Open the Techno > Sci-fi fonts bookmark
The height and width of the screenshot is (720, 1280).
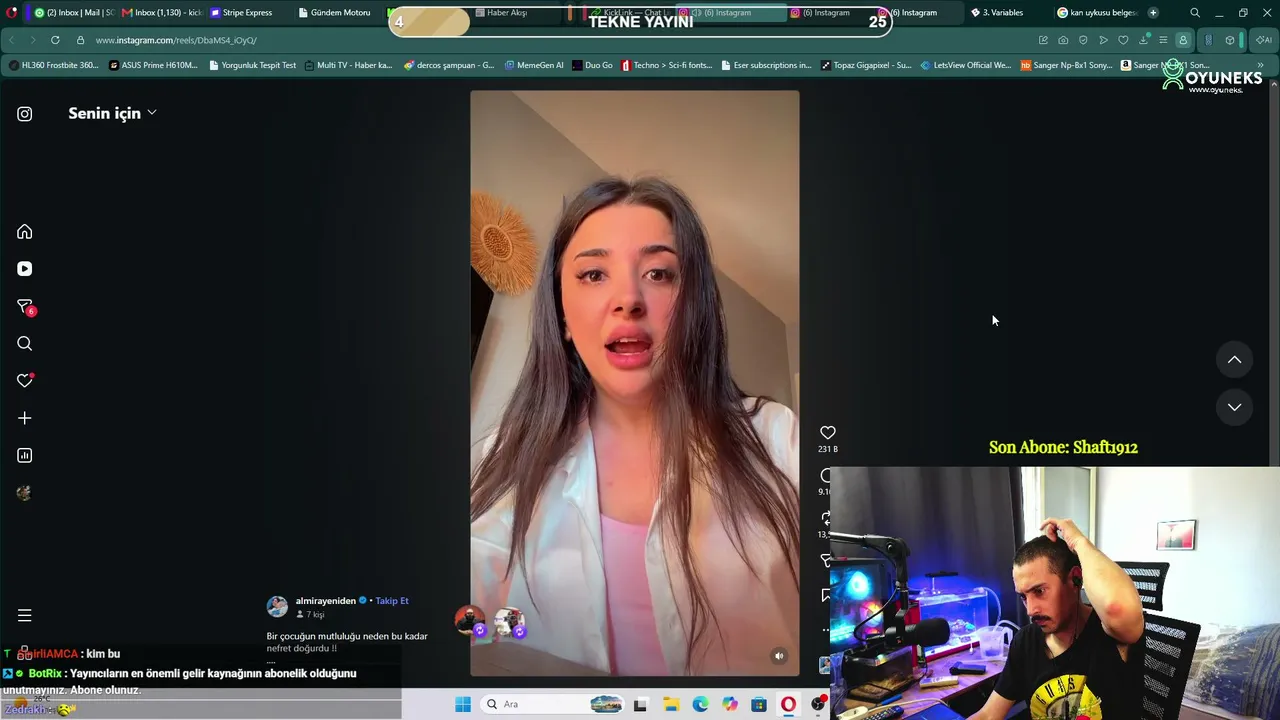pos(667,65)
